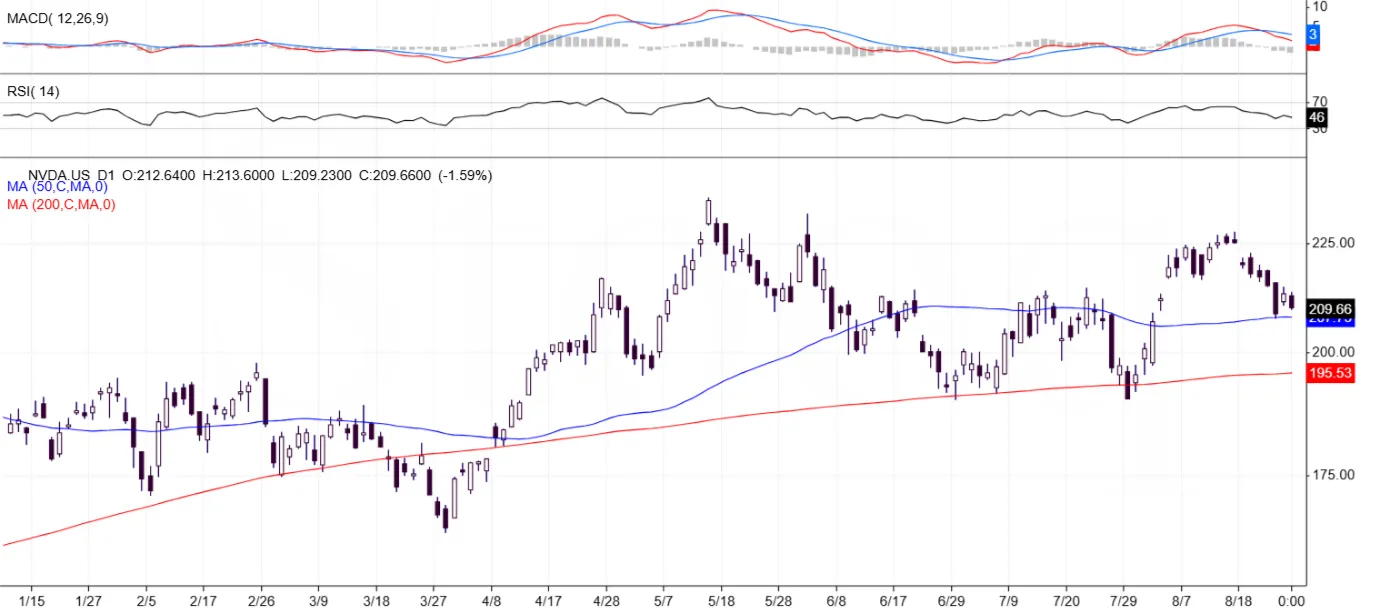Screen dimensions: 1391x615
Task: Click the red 195.53 moving average tag
Action: coord(1331,373)
